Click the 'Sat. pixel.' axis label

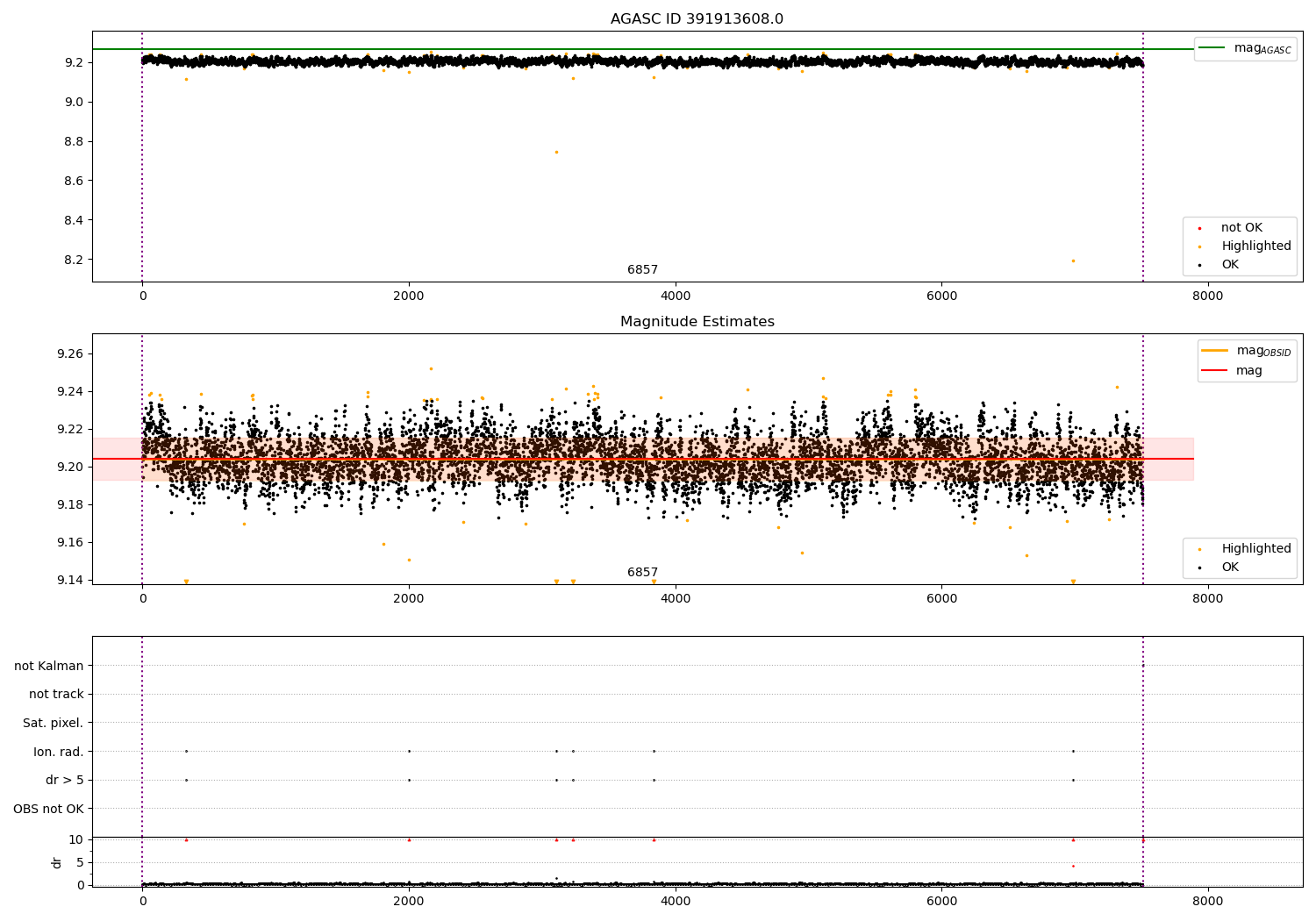coord(54,723)
